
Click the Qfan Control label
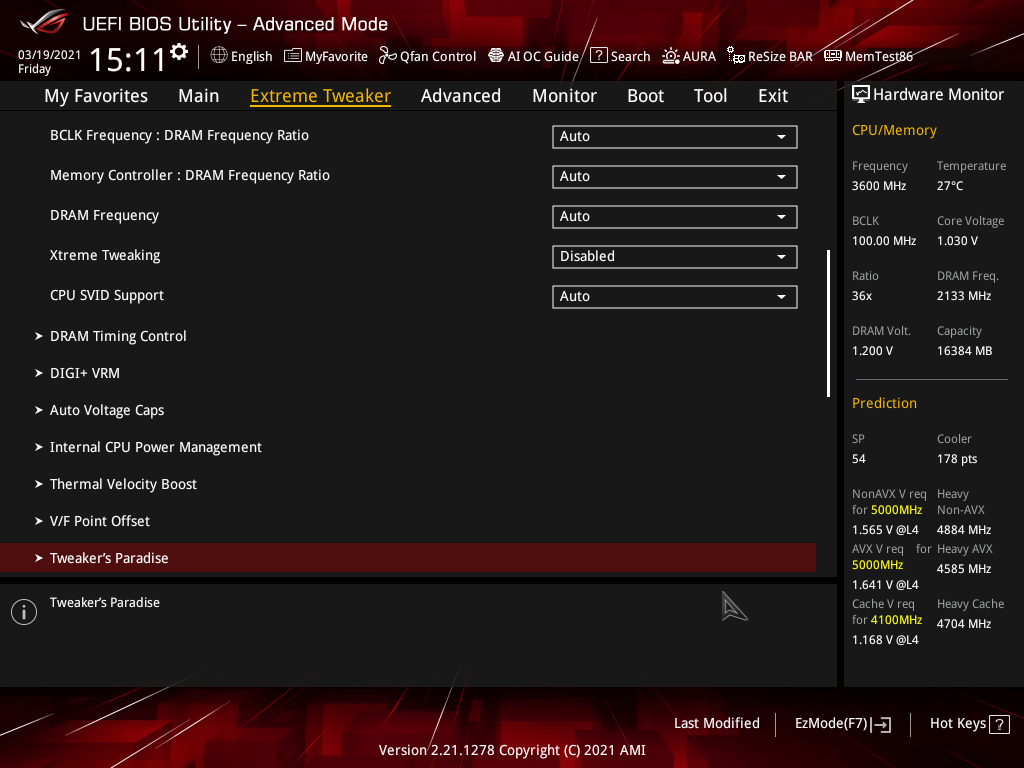438,57
